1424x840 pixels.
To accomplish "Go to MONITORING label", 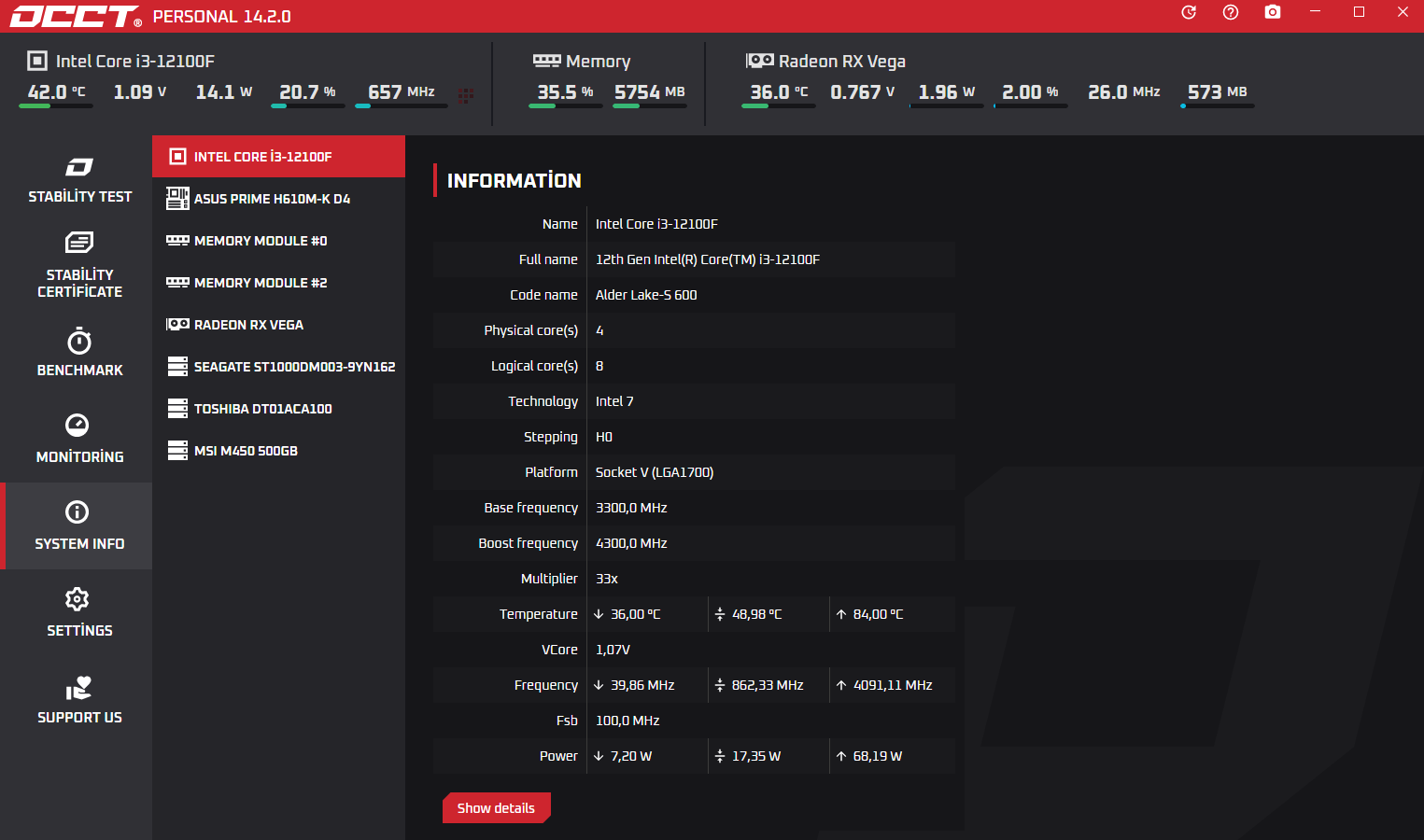I will coord(79,456).
